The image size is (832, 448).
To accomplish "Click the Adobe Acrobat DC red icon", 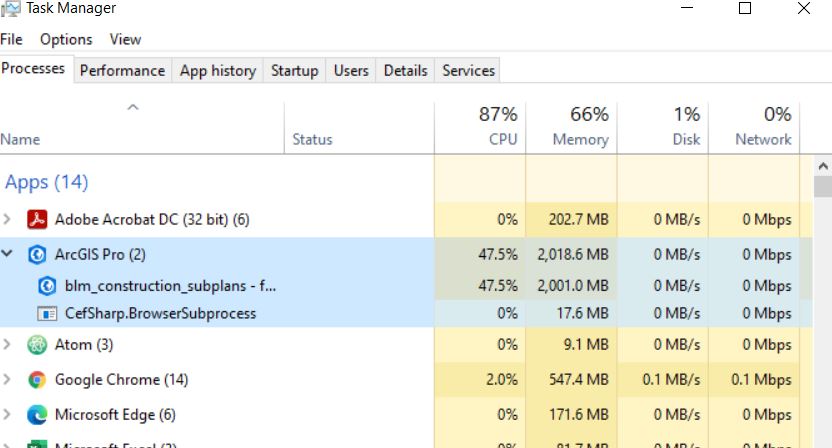I will click(x=37, y=219).
